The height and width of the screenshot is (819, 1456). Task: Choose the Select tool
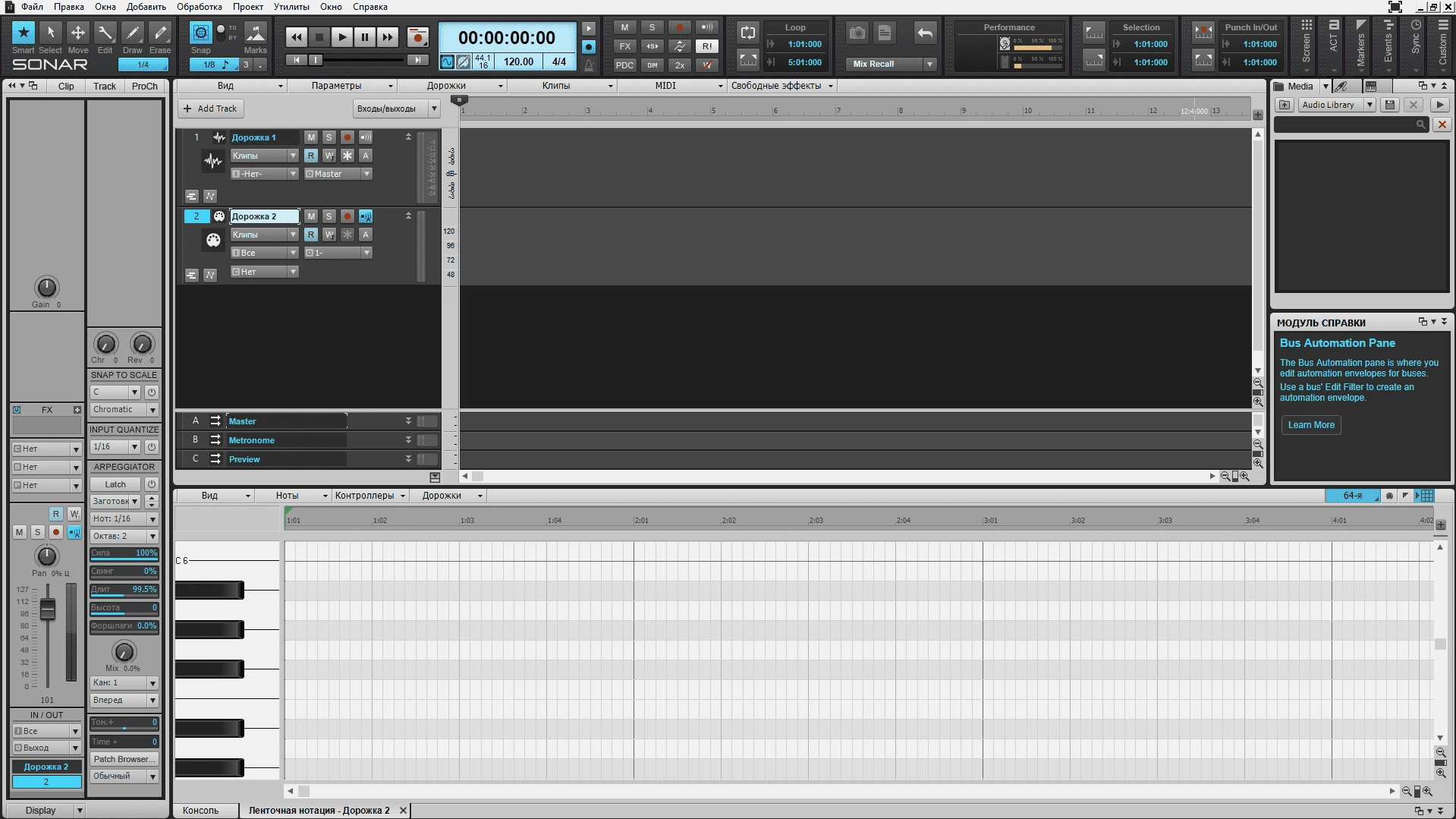50,34
